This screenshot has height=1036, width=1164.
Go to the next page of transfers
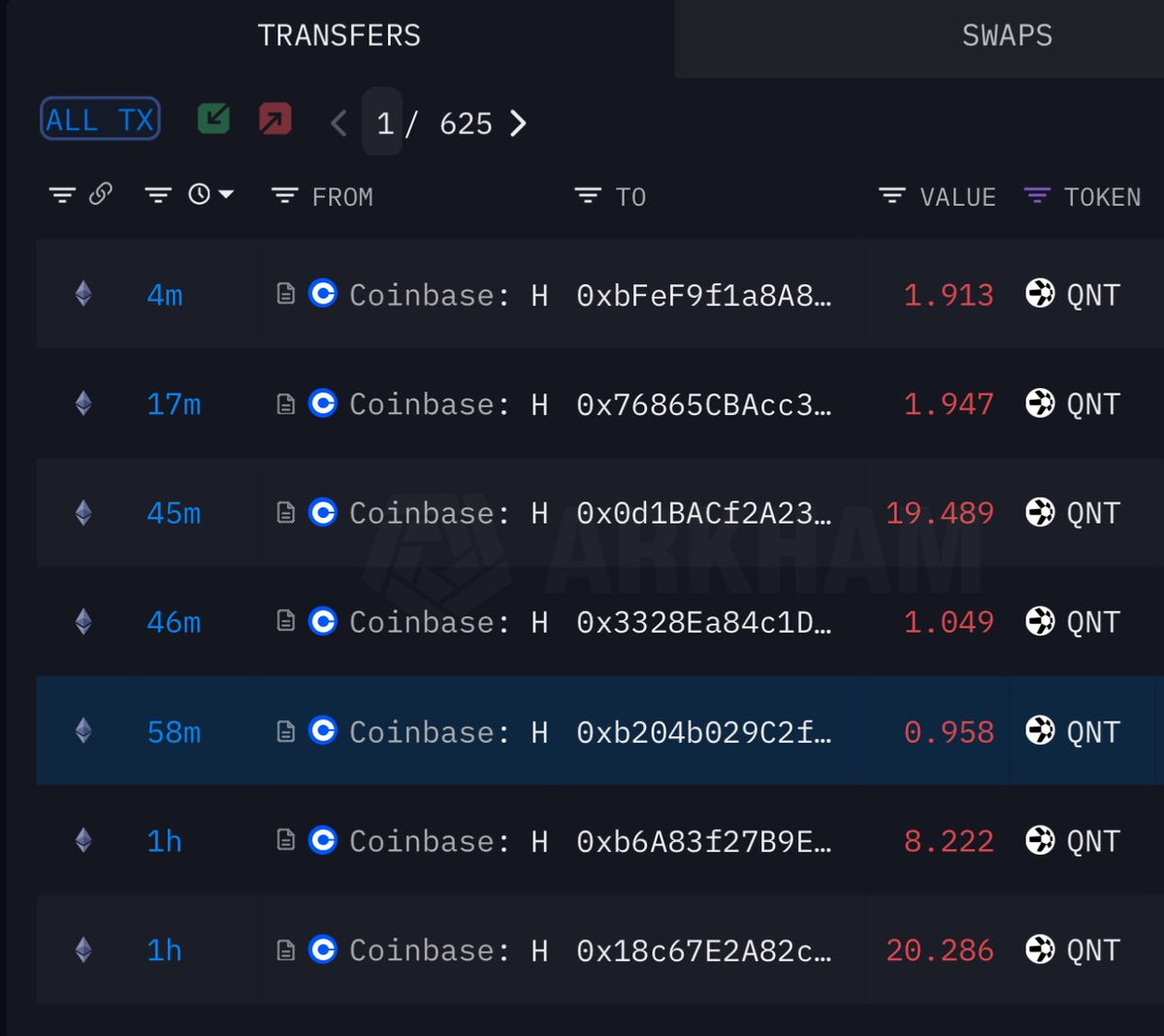(519, 123)
